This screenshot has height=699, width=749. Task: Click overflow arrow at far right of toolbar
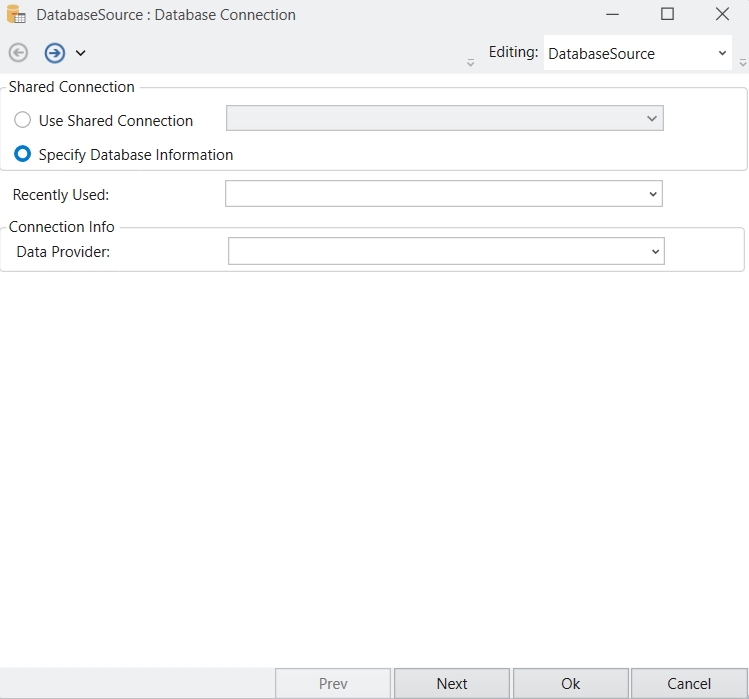coord(743,63)
